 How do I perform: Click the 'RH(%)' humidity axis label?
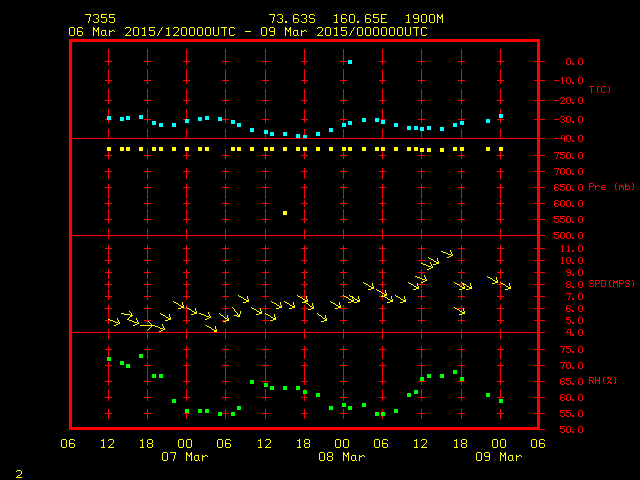(602, 381)
